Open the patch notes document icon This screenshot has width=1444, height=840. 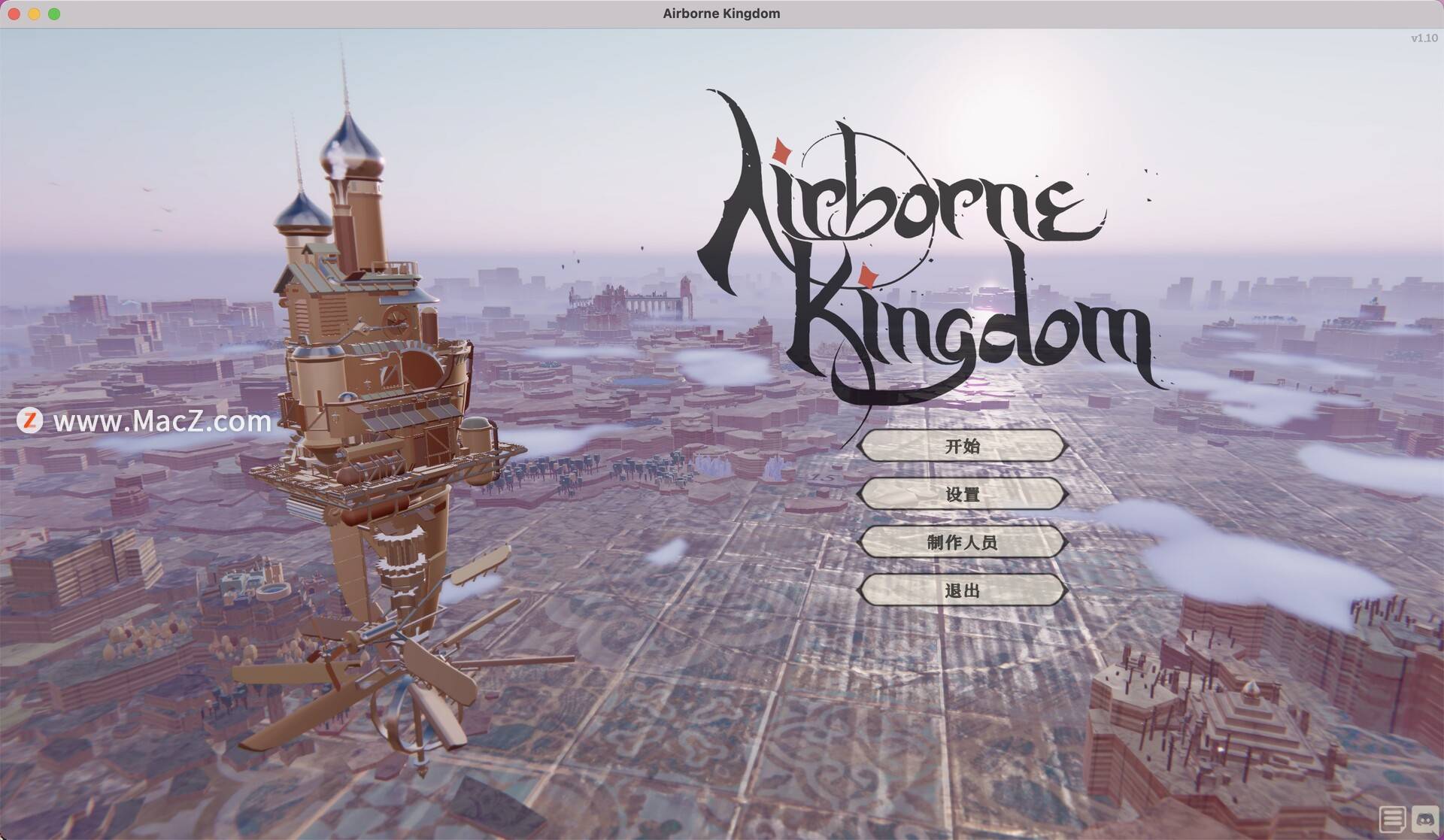1392,819
